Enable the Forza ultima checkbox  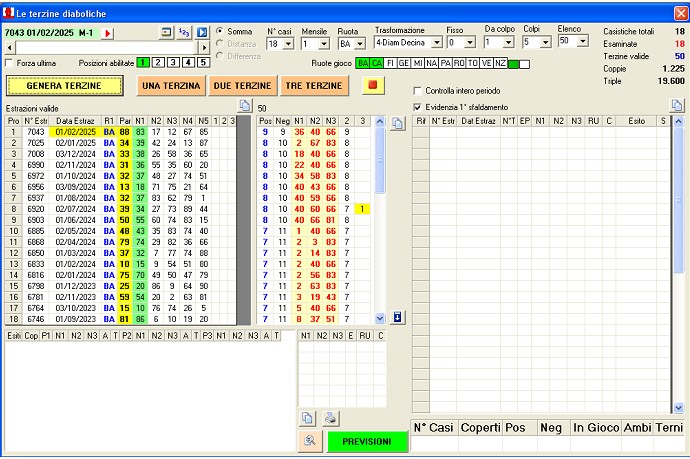pos(10,63)
